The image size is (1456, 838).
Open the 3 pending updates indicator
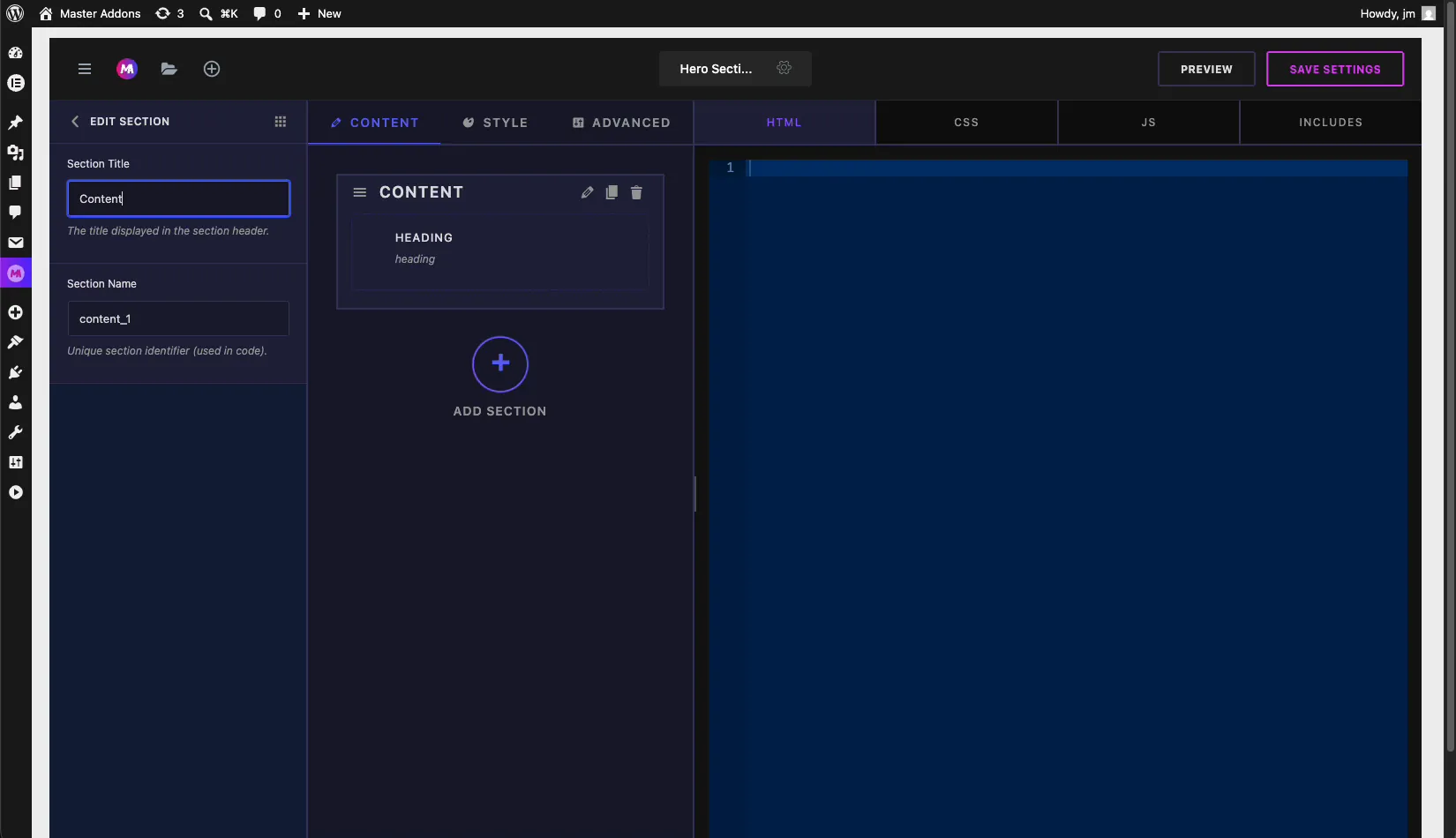[169, 13]
